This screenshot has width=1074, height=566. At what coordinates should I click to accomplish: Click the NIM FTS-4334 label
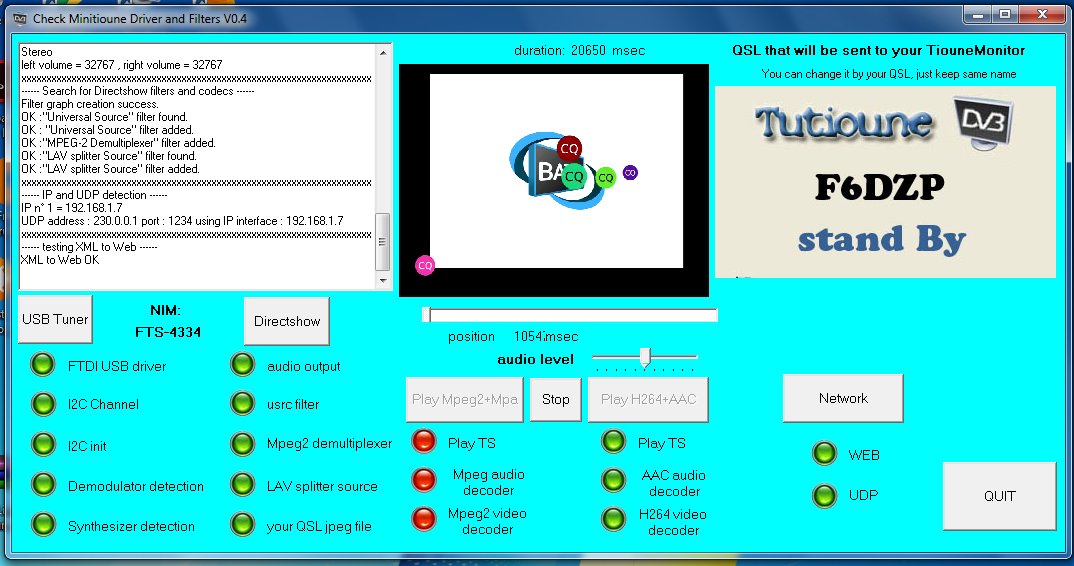[x=167, y=321]
